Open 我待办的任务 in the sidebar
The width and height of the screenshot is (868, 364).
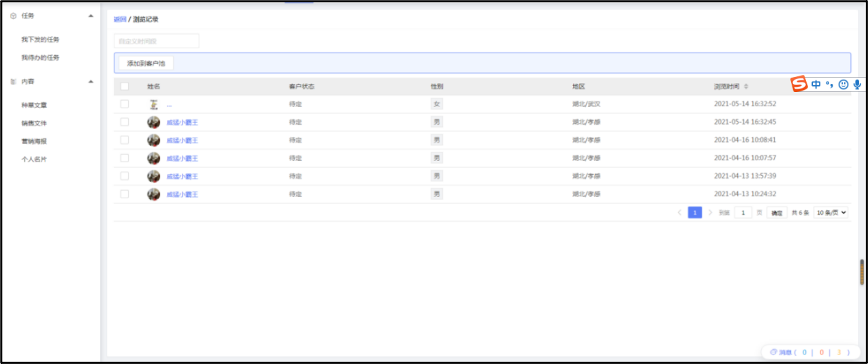coord(40,58)
